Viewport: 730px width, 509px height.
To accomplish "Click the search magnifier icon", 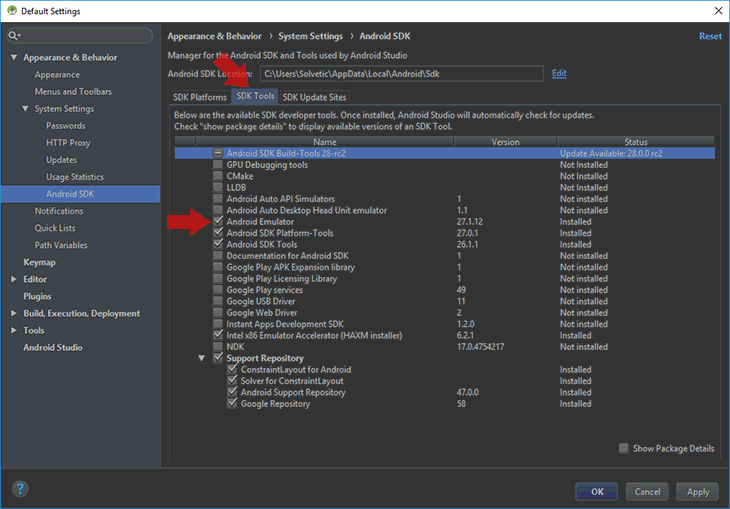I will click(14, 35).
